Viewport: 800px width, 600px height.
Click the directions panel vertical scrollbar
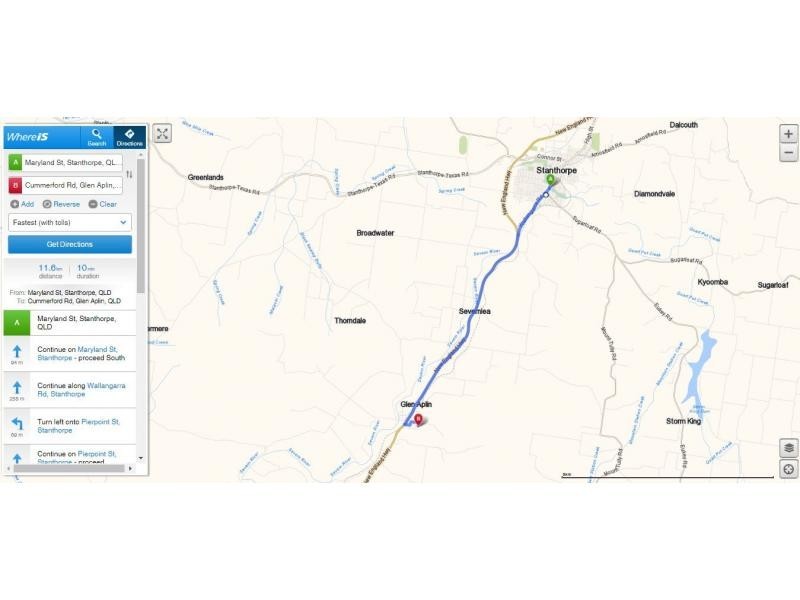141,227
